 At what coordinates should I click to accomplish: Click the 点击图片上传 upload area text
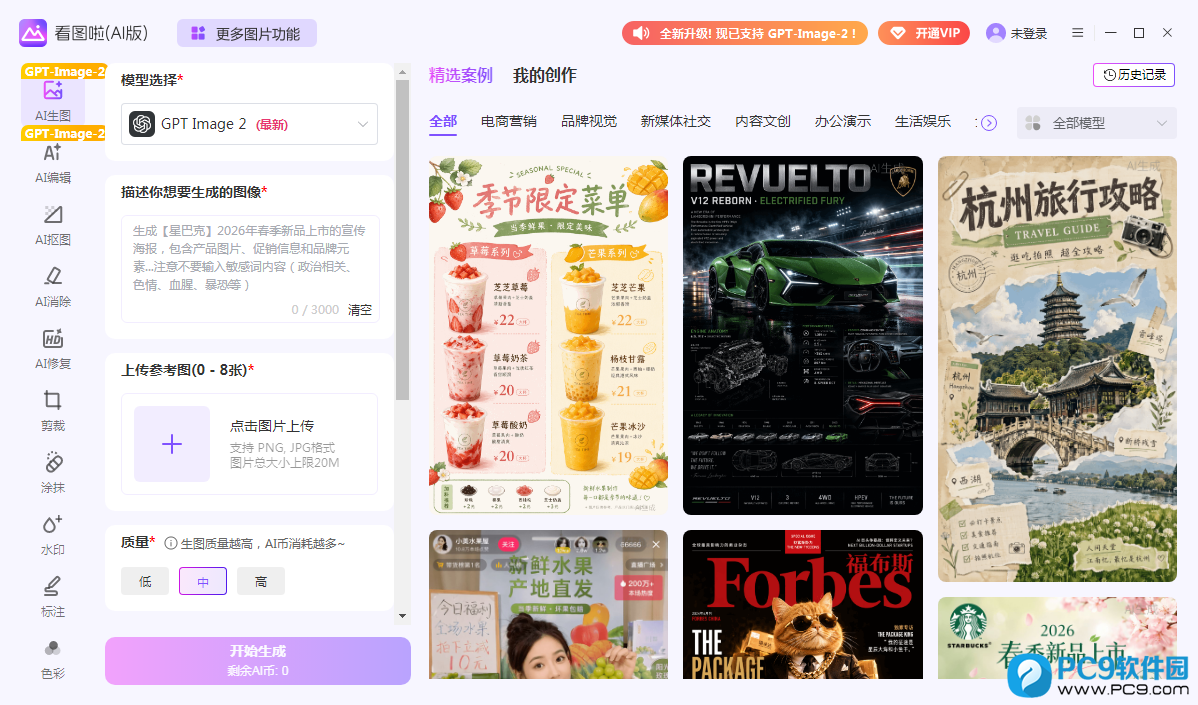click(272, 426)
